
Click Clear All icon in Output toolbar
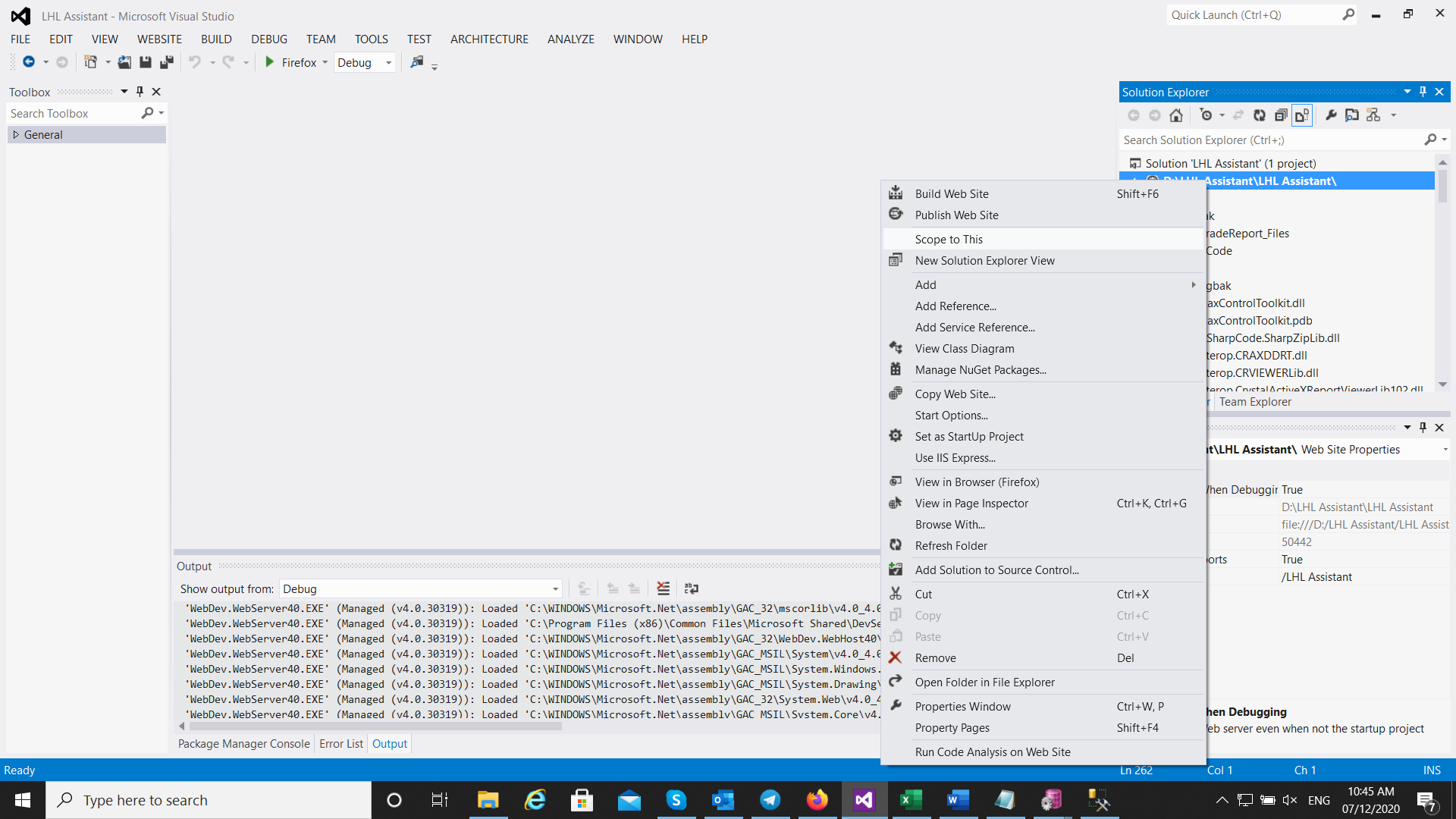pos(664,588)
